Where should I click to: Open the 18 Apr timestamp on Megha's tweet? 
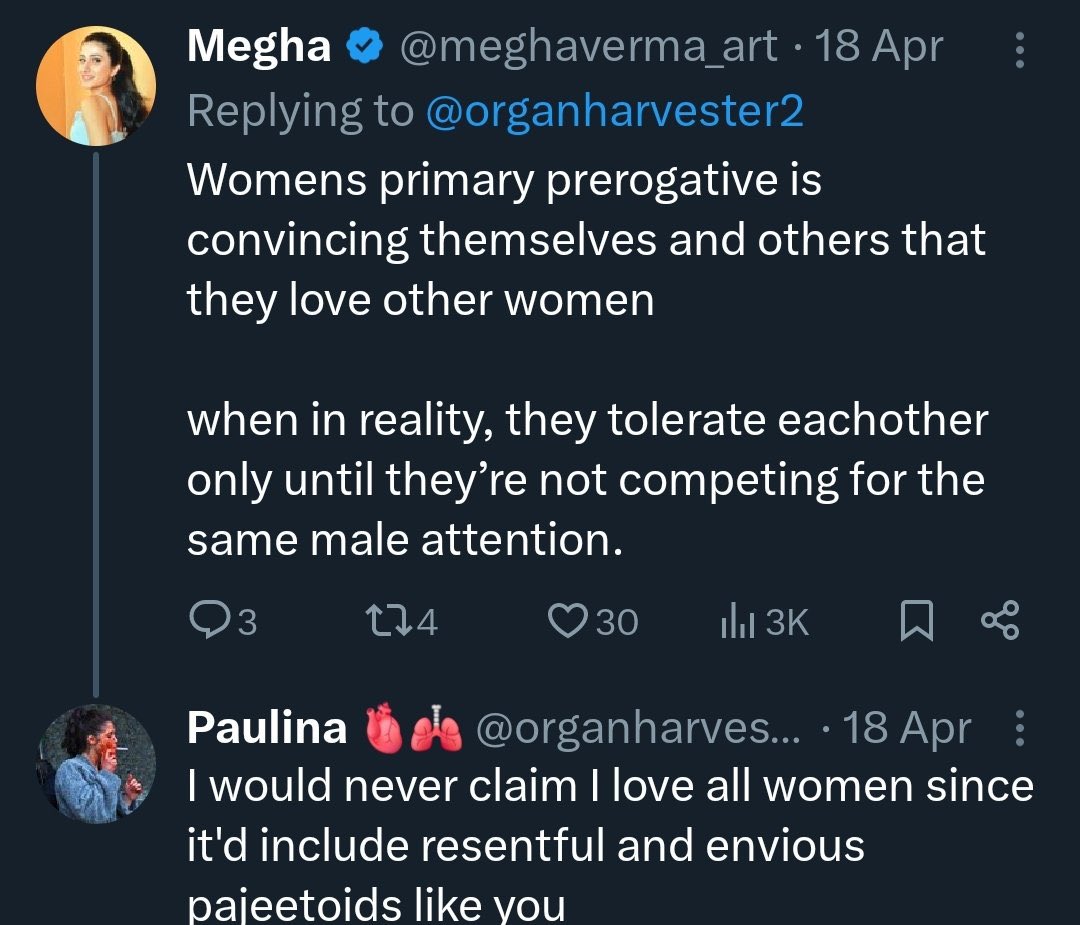coord(880,46)
